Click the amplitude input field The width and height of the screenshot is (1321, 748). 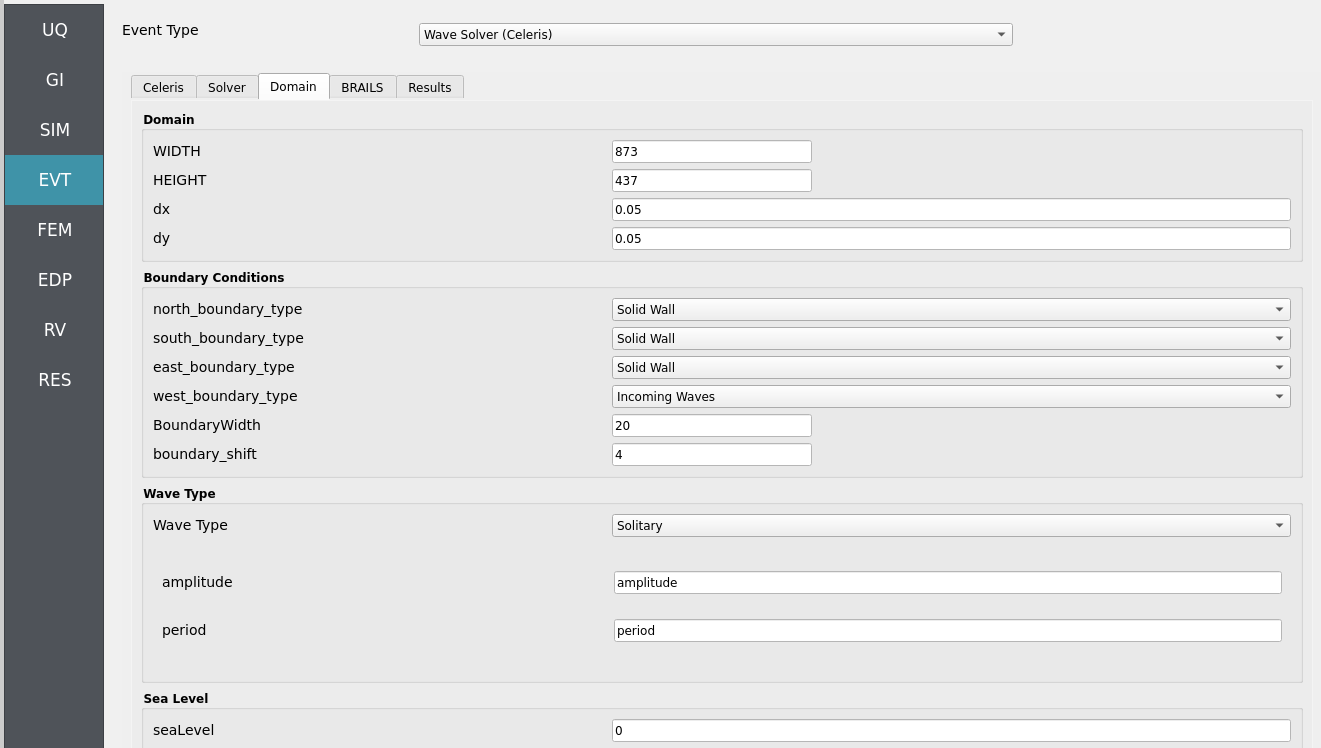coord(947,583)
